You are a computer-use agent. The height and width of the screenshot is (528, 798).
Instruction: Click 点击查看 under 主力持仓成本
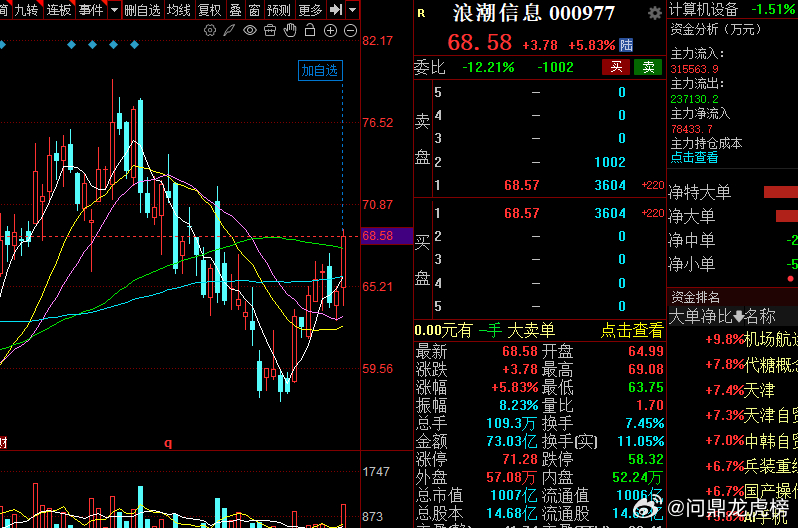(x=694, y=158)
